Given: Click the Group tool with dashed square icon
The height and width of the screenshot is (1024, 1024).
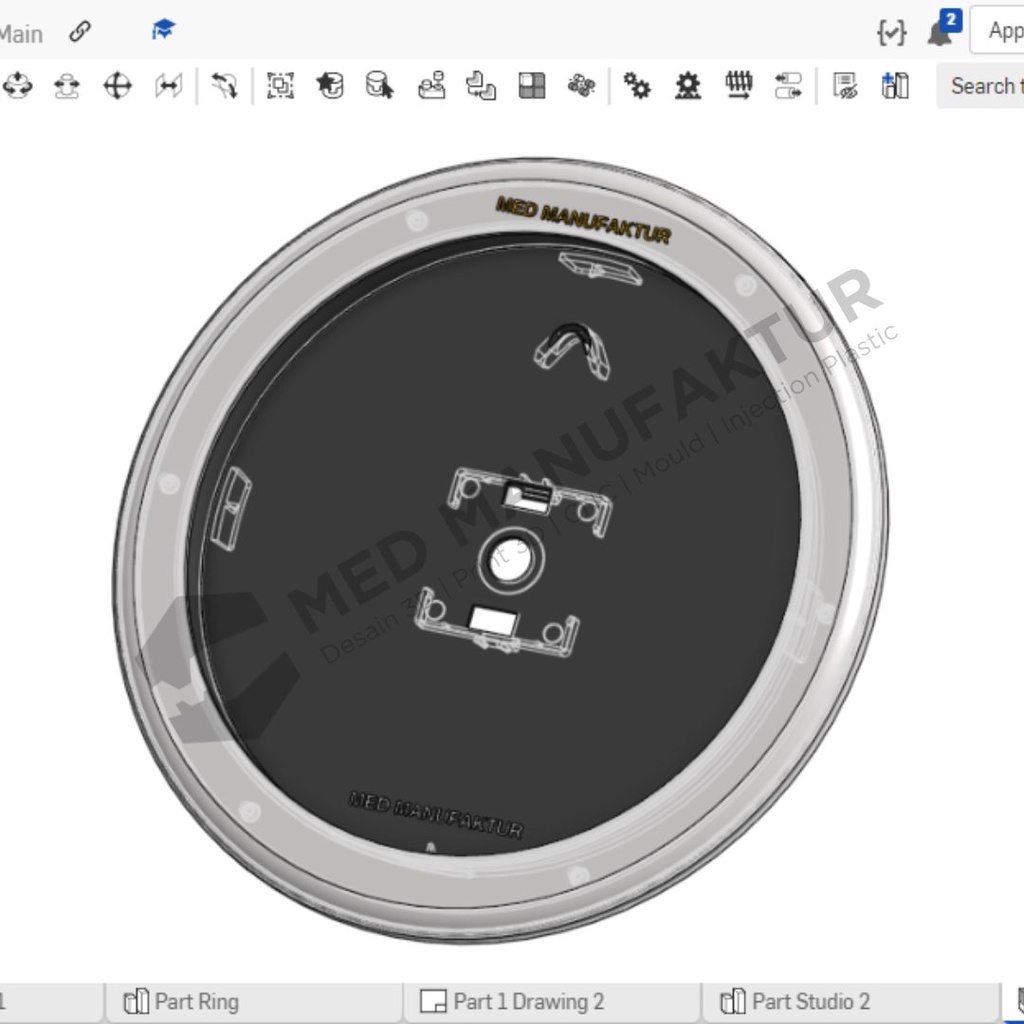Looking at the screenshot, I should (280, 86).
